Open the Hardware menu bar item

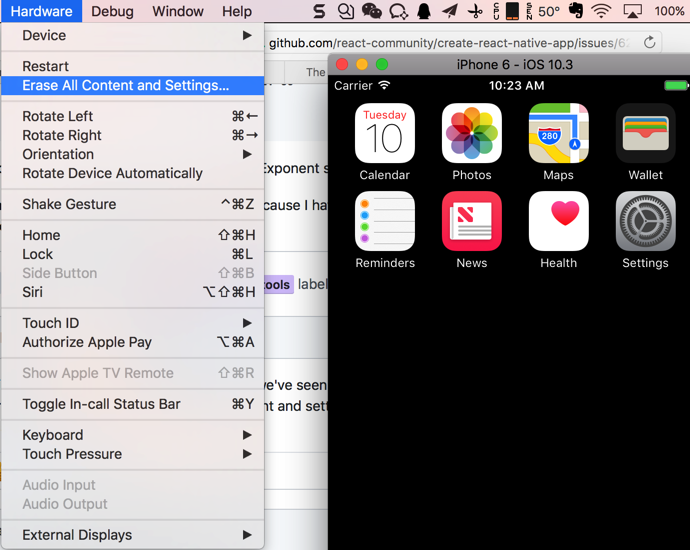41,11
